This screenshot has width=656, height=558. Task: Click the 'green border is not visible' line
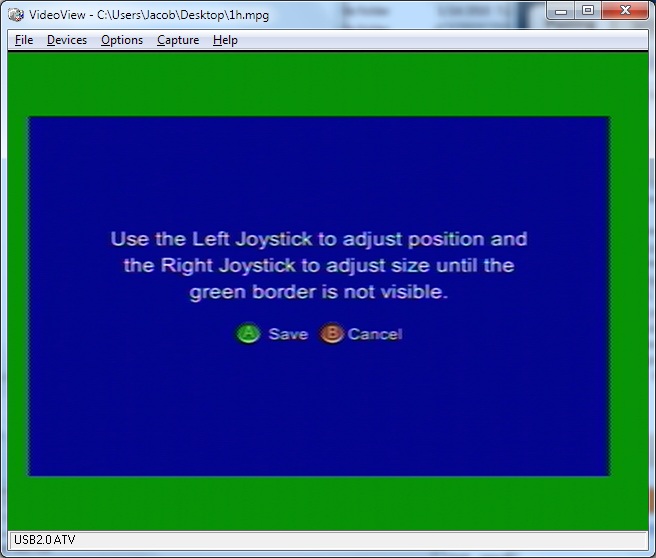point(318,292)
